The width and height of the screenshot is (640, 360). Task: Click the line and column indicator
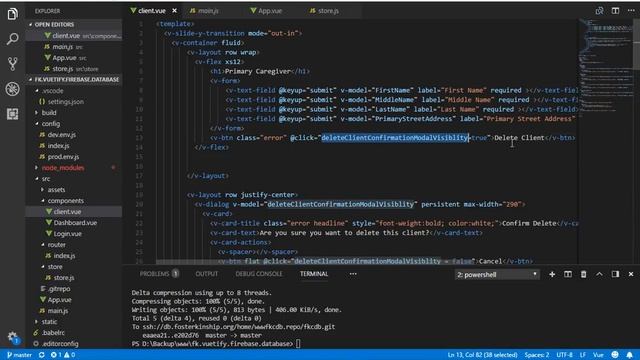[482, 355]
